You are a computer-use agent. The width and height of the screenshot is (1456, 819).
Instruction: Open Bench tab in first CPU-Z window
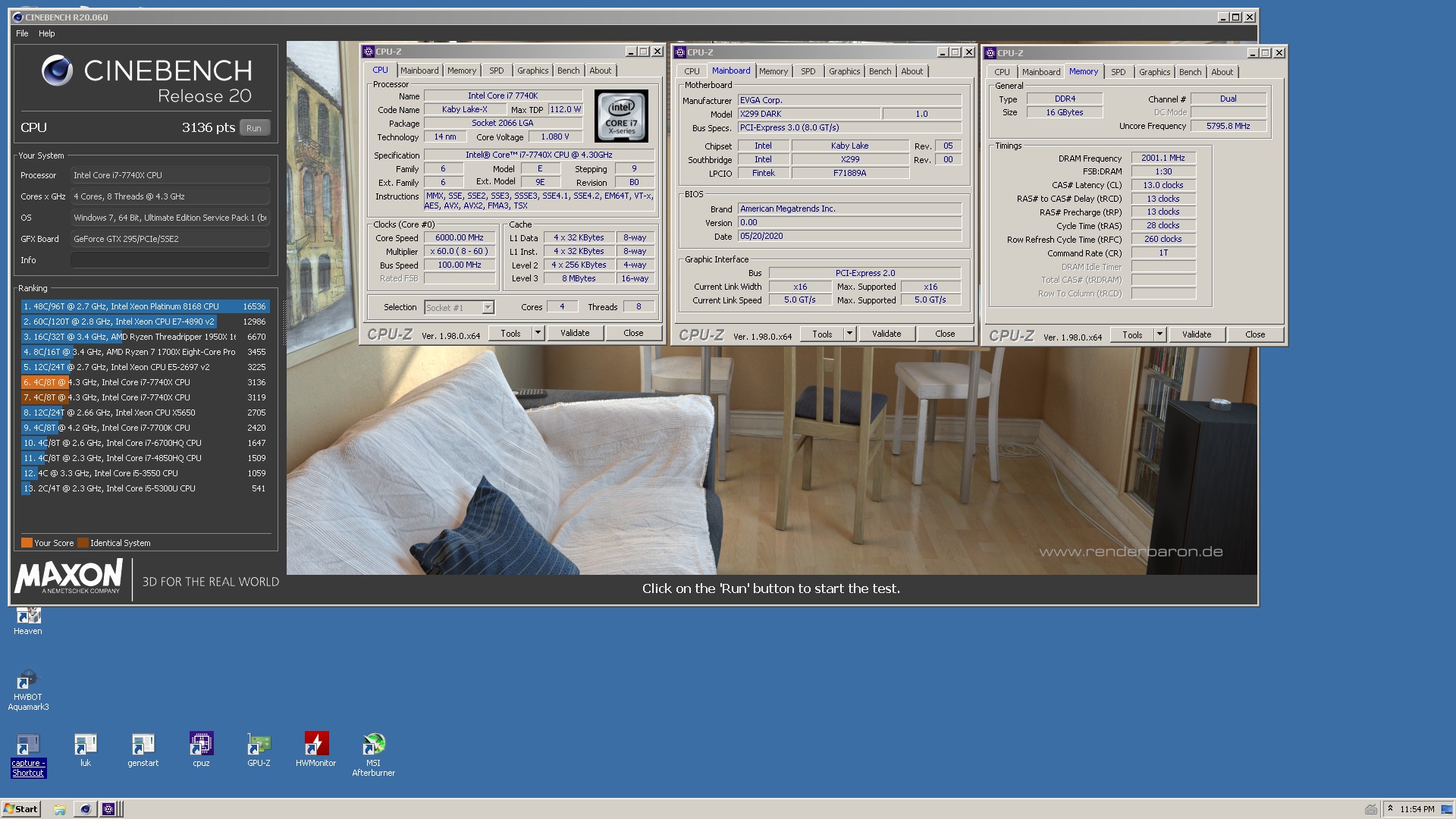click(569, 71)
